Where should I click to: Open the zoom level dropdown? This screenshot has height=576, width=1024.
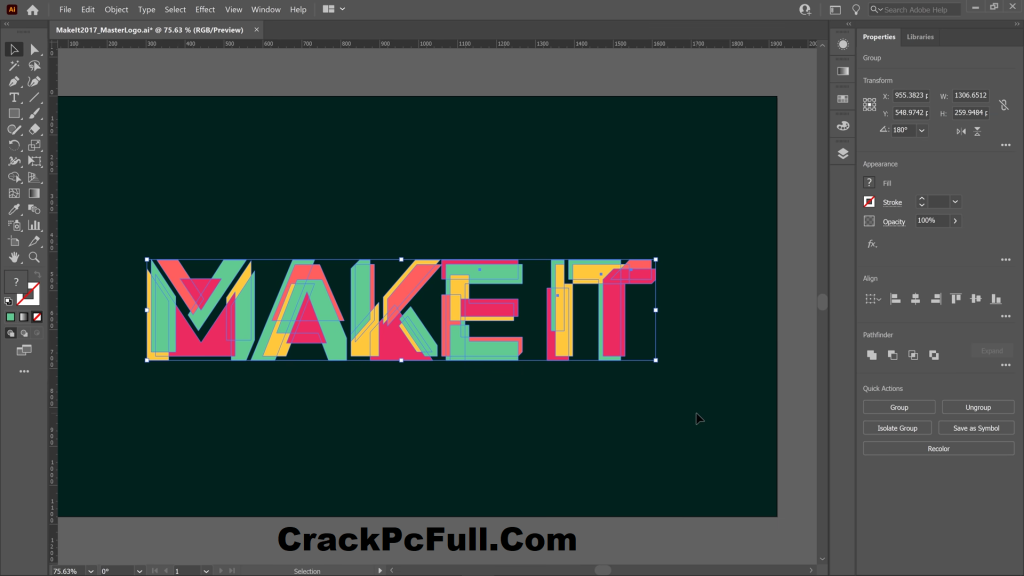(90, 571)
